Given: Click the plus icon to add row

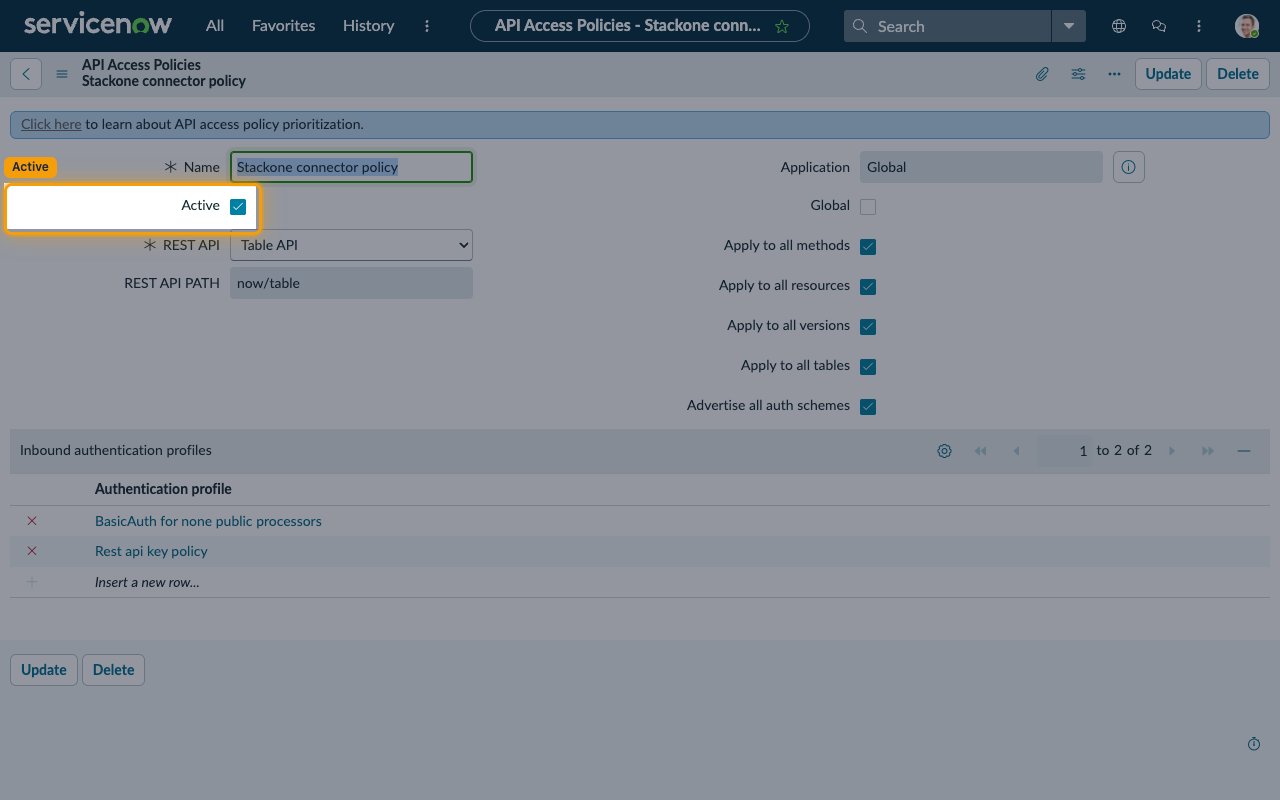Looking at the screenshot, I should (x=32, y=582).
